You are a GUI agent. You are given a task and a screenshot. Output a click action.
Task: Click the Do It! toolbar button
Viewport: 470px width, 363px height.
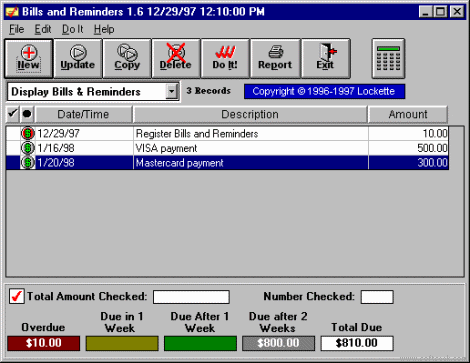pos(225,58)
